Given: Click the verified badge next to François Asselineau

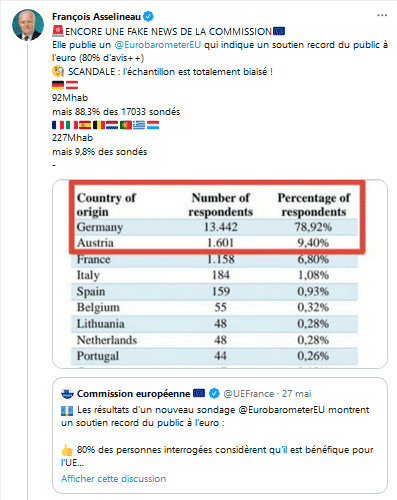Looking at the screenshot, I should point(148,16).
